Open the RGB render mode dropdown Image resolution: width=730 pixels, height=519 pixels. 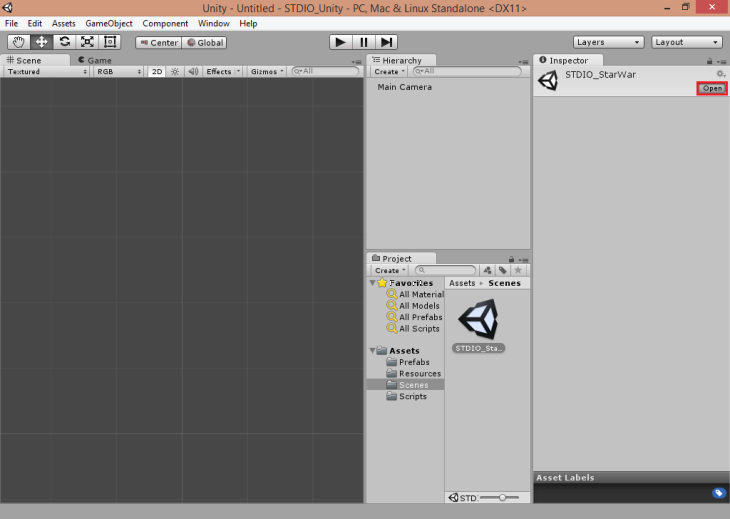(x=118, y=72)
